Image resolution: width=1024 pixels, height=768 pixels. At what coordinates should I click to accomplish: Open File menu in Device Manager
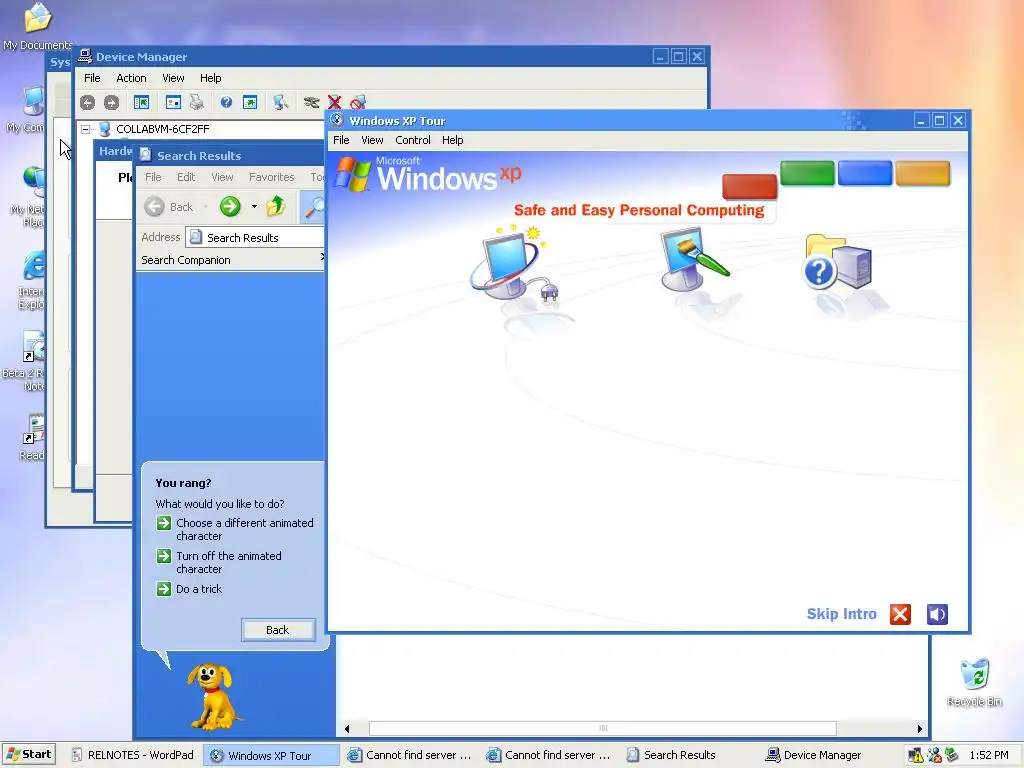92,78
